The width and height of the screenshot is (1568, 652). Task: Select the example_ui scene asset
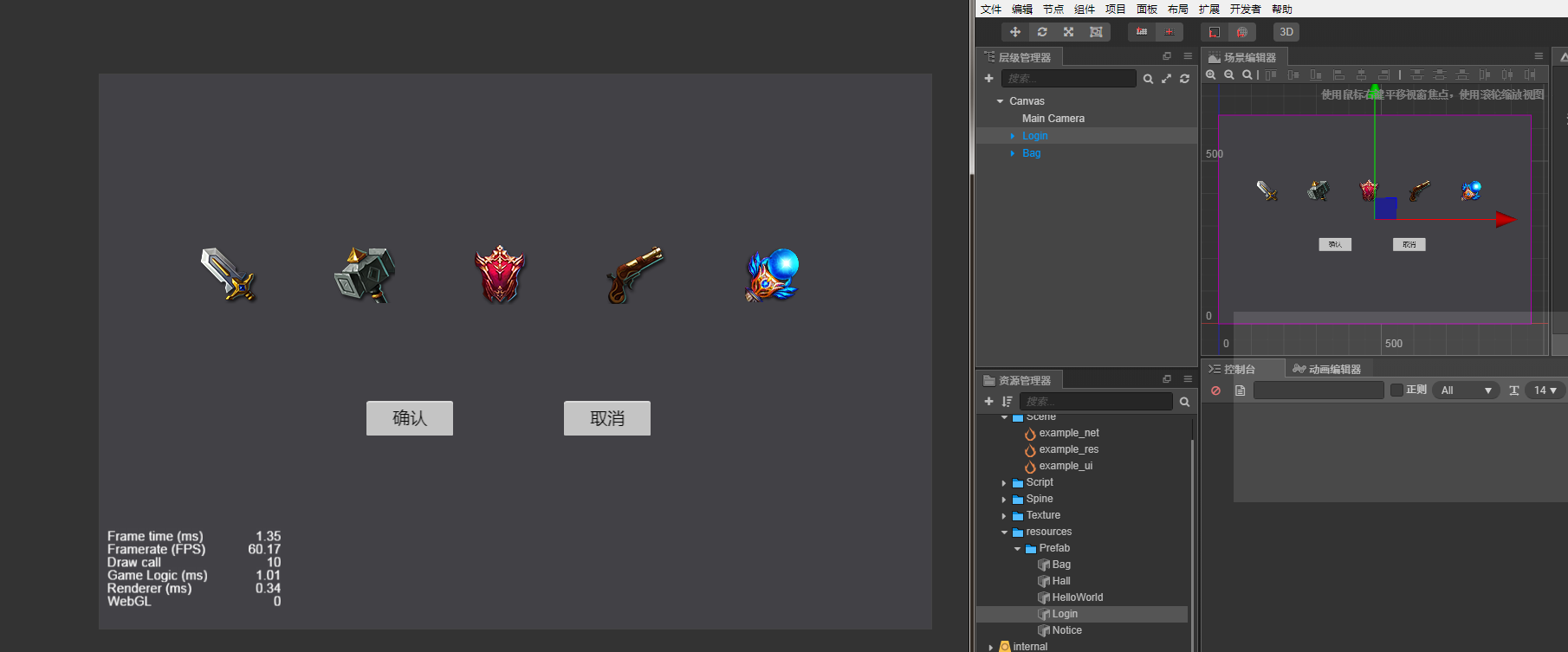click(1066, 466)
